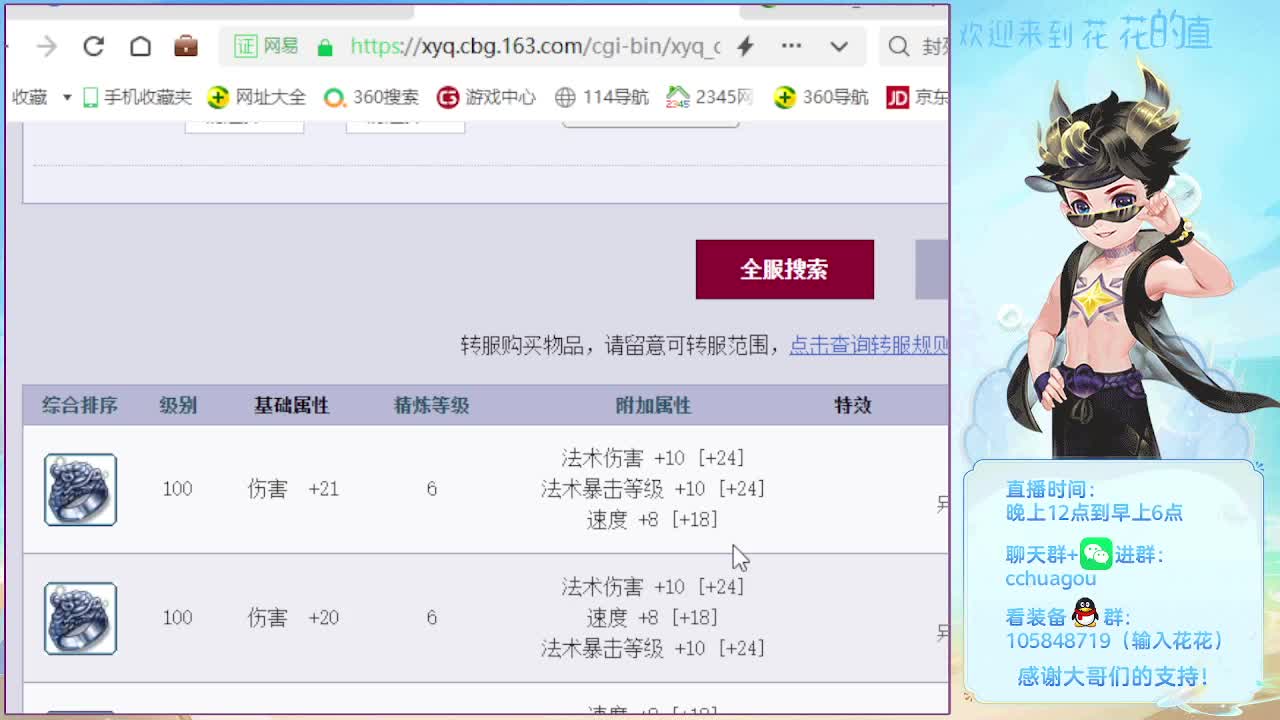Image resolution: width=1280 pixels, height=720 pixels.
Task: Click the cchuagou WeChat ID text
Action: click(1050, 579)
